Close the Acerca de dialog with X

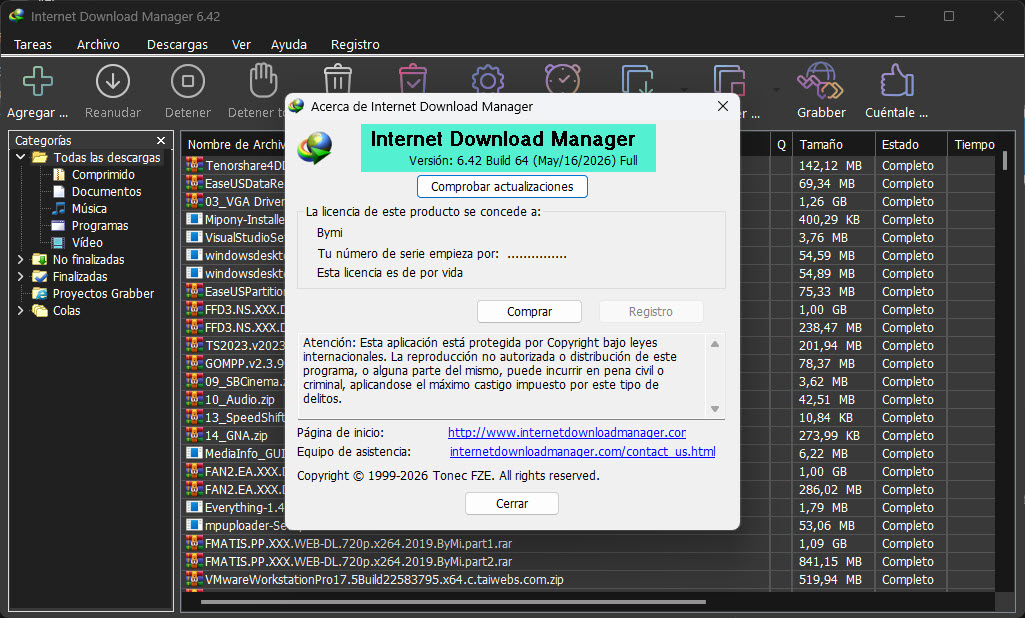point(722,106)
